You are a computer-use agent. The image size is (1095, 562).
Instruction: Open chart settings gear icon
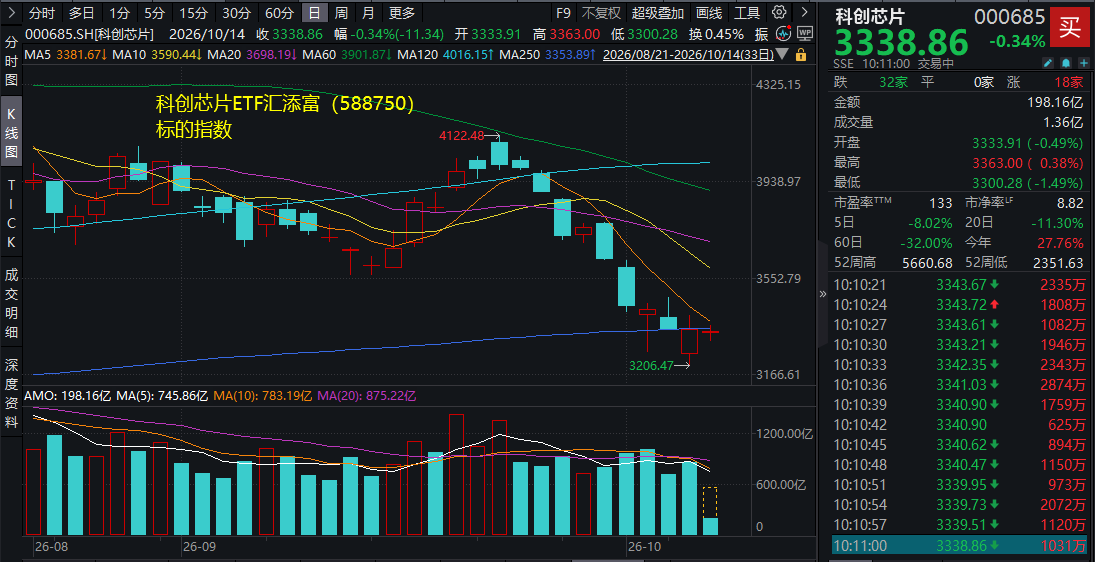(780, 13)
